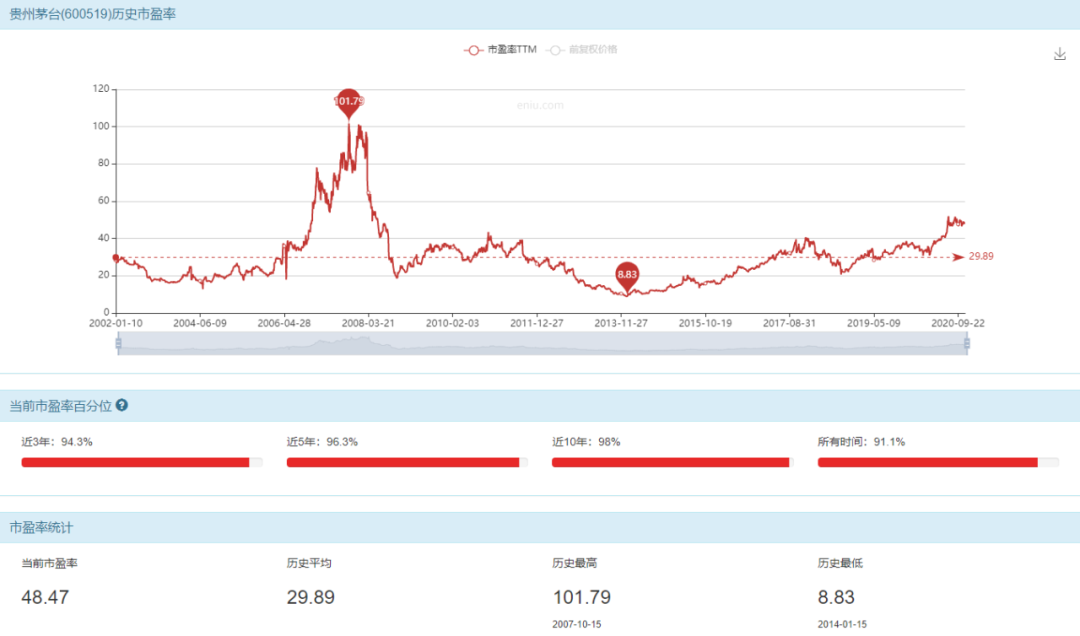Click x-axis label 2020-09-22
Image resolution: width=1080 pixels, height=636 pixels.
tap(958, 323)
